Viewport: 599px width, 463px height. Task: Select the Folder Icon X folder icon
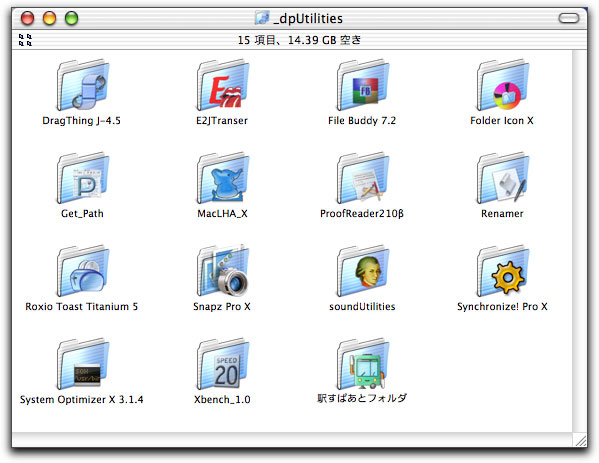[502, 85]
